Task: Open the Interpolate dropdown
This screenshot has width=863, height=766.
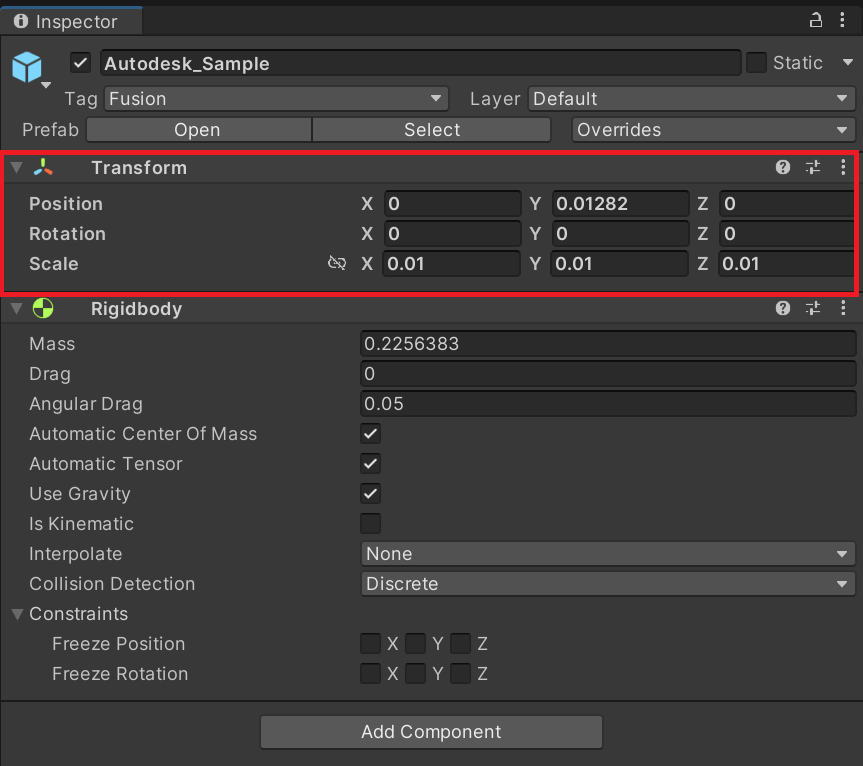Action: (608, 554)
